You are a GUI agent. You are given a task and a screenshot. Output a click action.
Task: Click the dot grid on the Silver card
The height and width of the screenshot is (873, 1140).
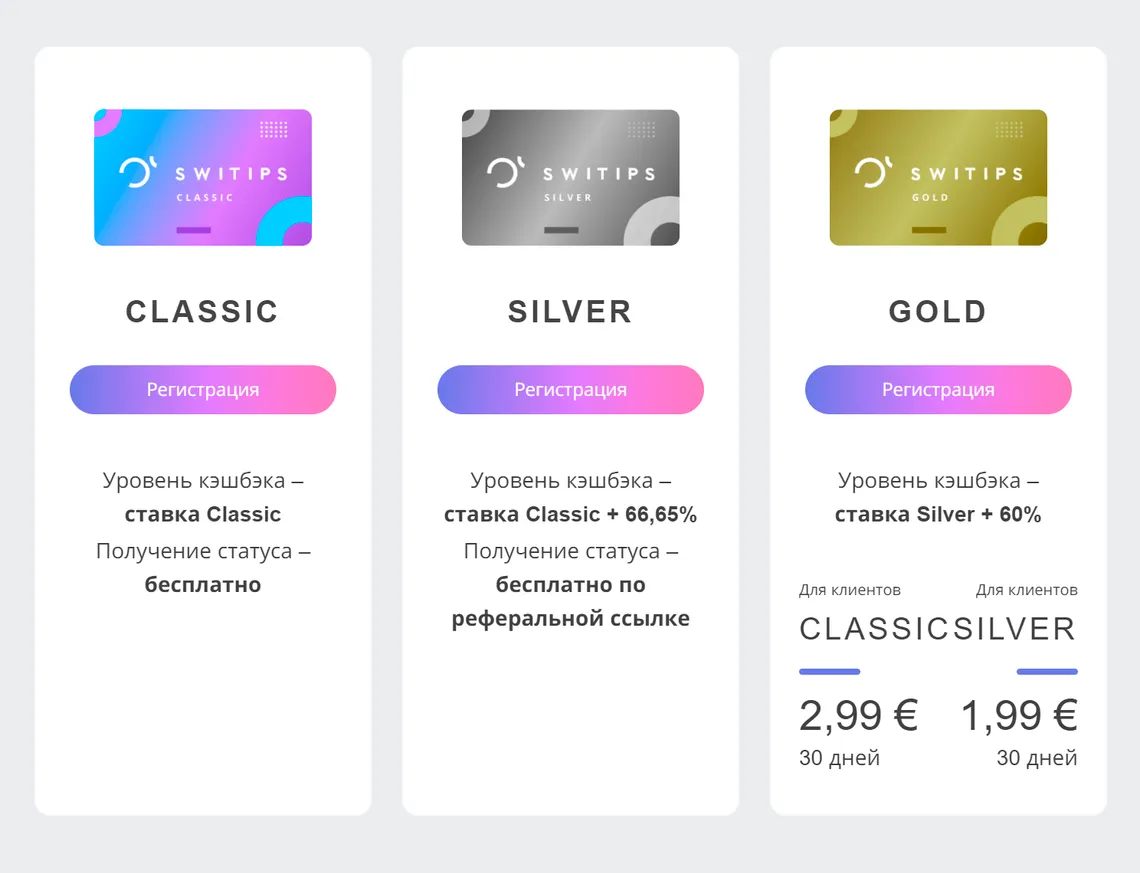pyautogui.click(x=641, y=130)
